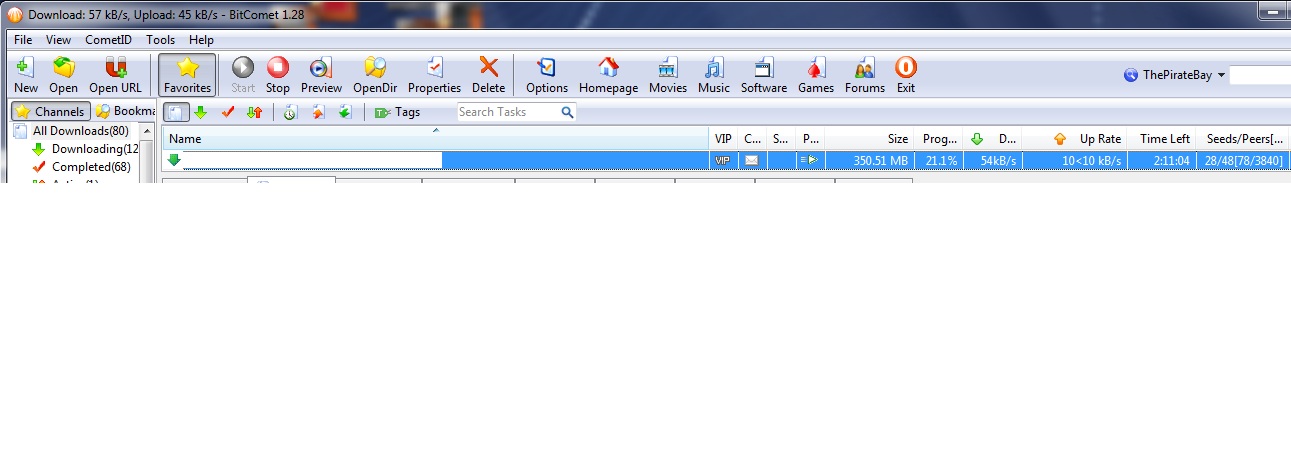1291x449 pixels.
Task: Toggle the completed-only filter red checkmark
Action: point(227,112)
